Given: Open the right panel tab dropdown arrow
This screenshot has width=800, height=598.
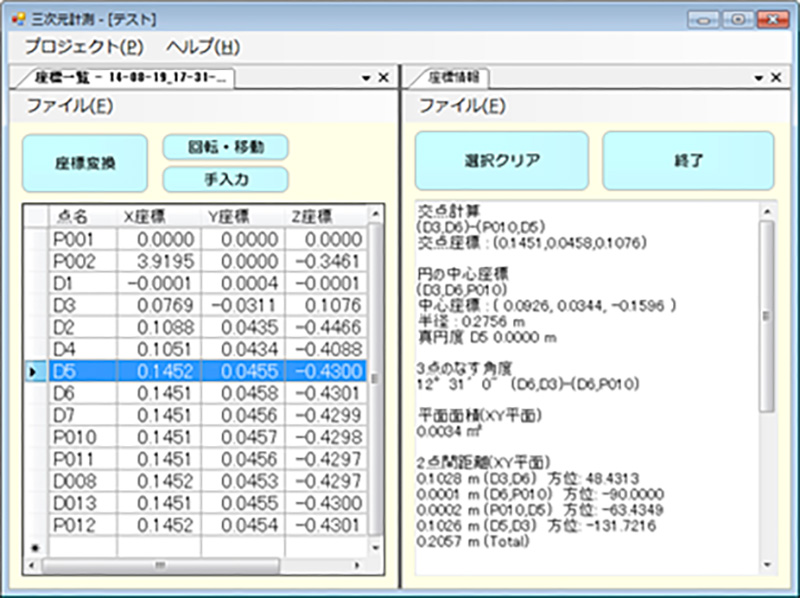Looking at the screenshot, I should [760, 77].
